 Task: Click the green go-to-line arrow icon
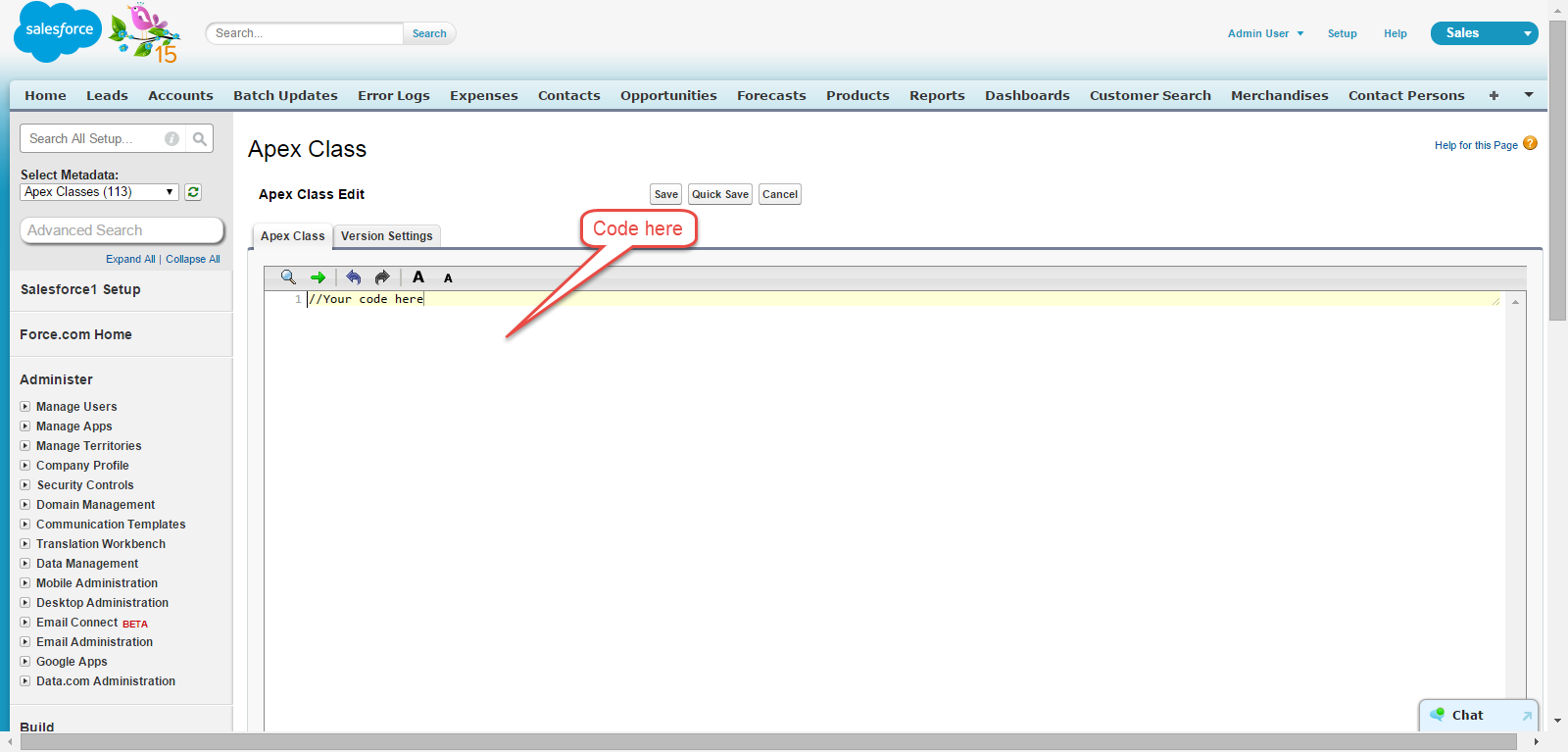tap(318, 277)
